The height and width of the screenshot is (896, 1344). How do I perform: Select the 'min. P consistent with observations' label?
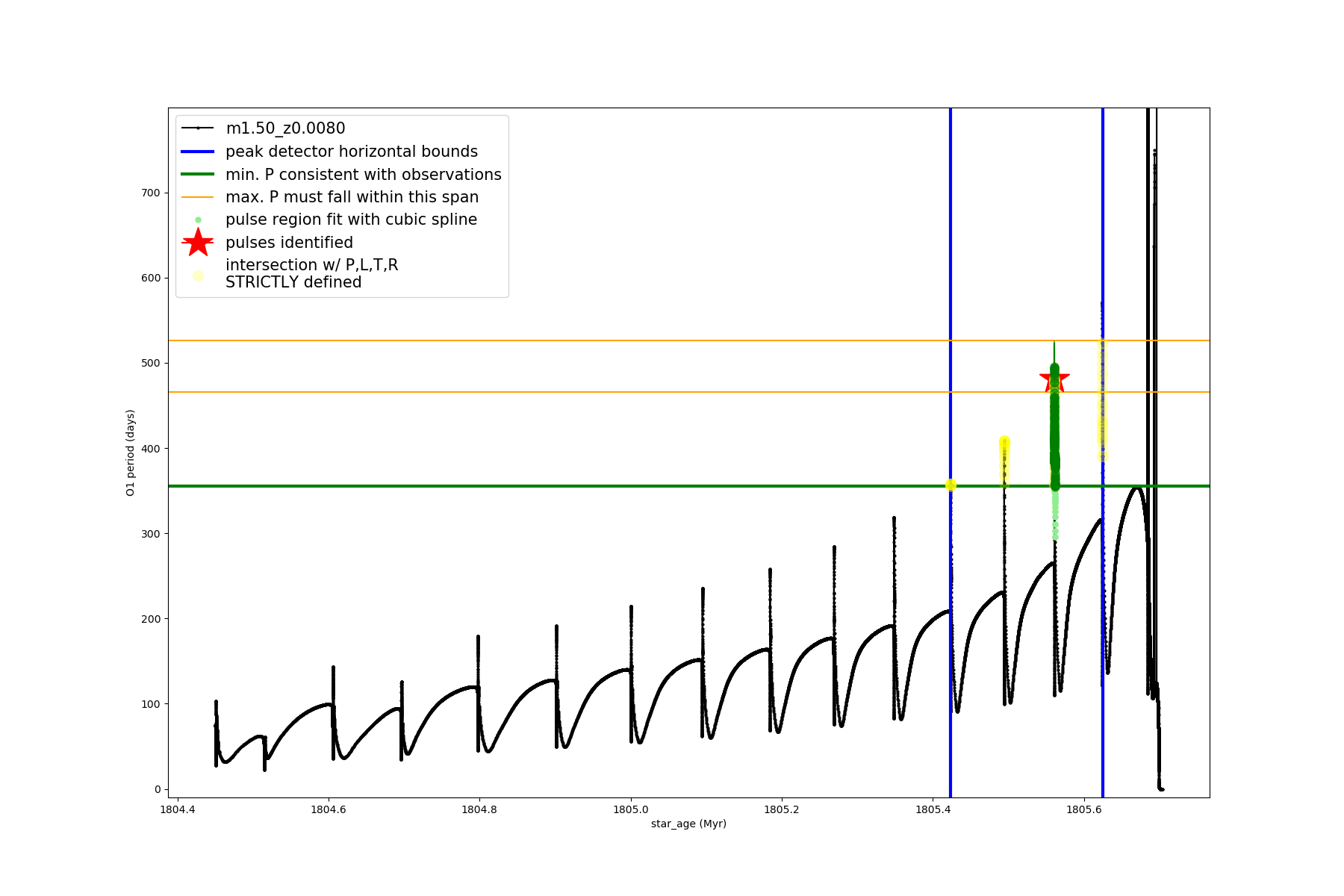364,175
